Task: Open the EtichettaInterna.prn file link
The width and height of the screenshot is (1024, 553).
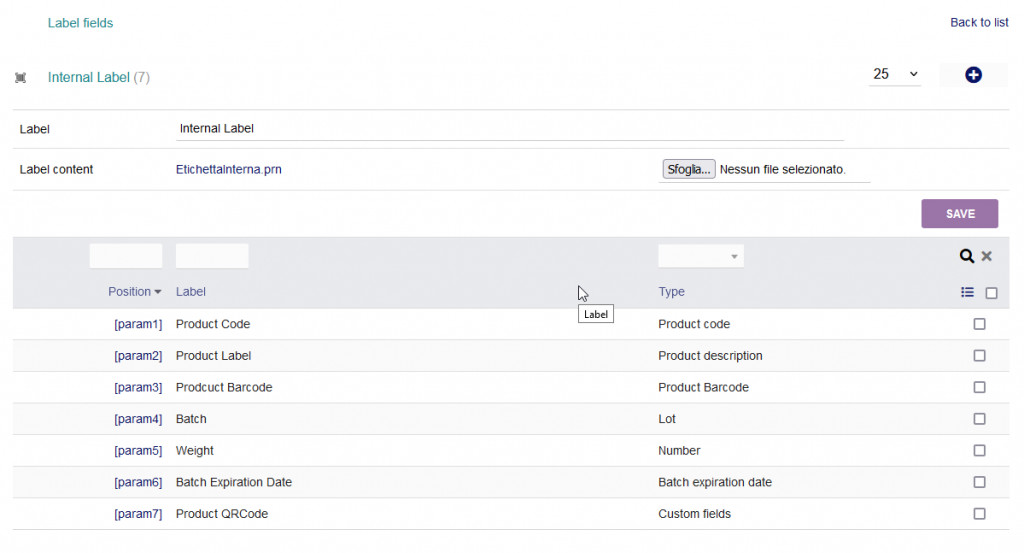Action: pos(228,170)
